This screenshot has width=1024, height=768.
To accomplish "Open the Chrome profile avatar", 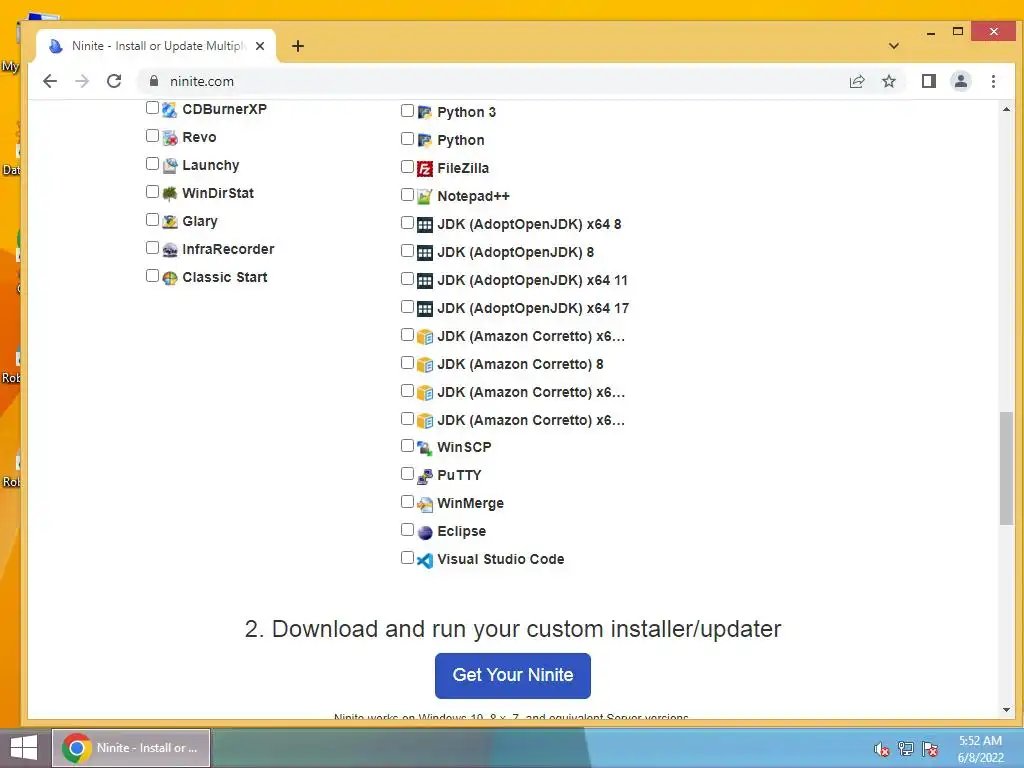I will pyautogui.click(x=961, y=81).
